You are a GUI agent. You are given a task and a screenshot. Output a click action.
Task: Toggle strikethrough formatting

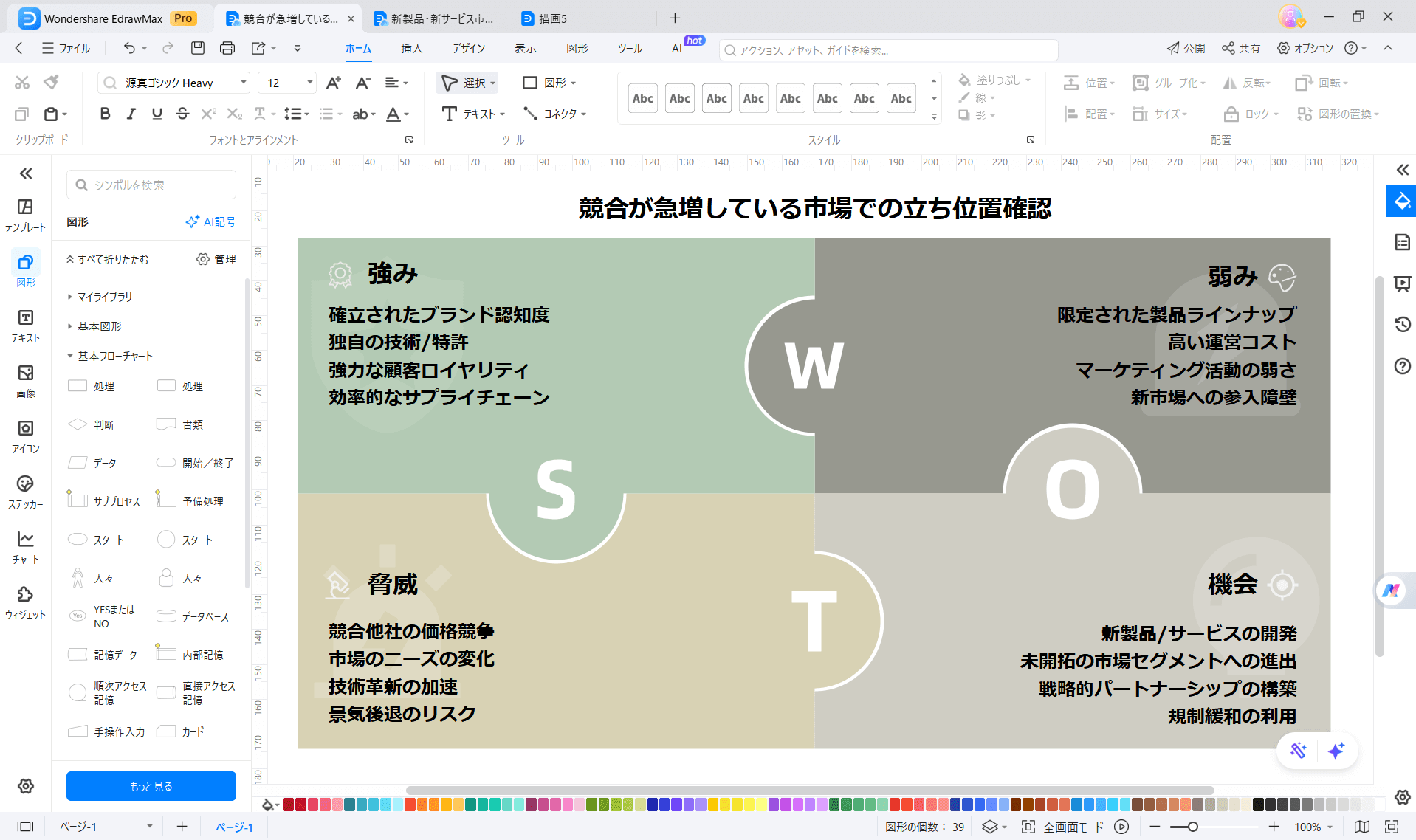click(x=182, y=114)
